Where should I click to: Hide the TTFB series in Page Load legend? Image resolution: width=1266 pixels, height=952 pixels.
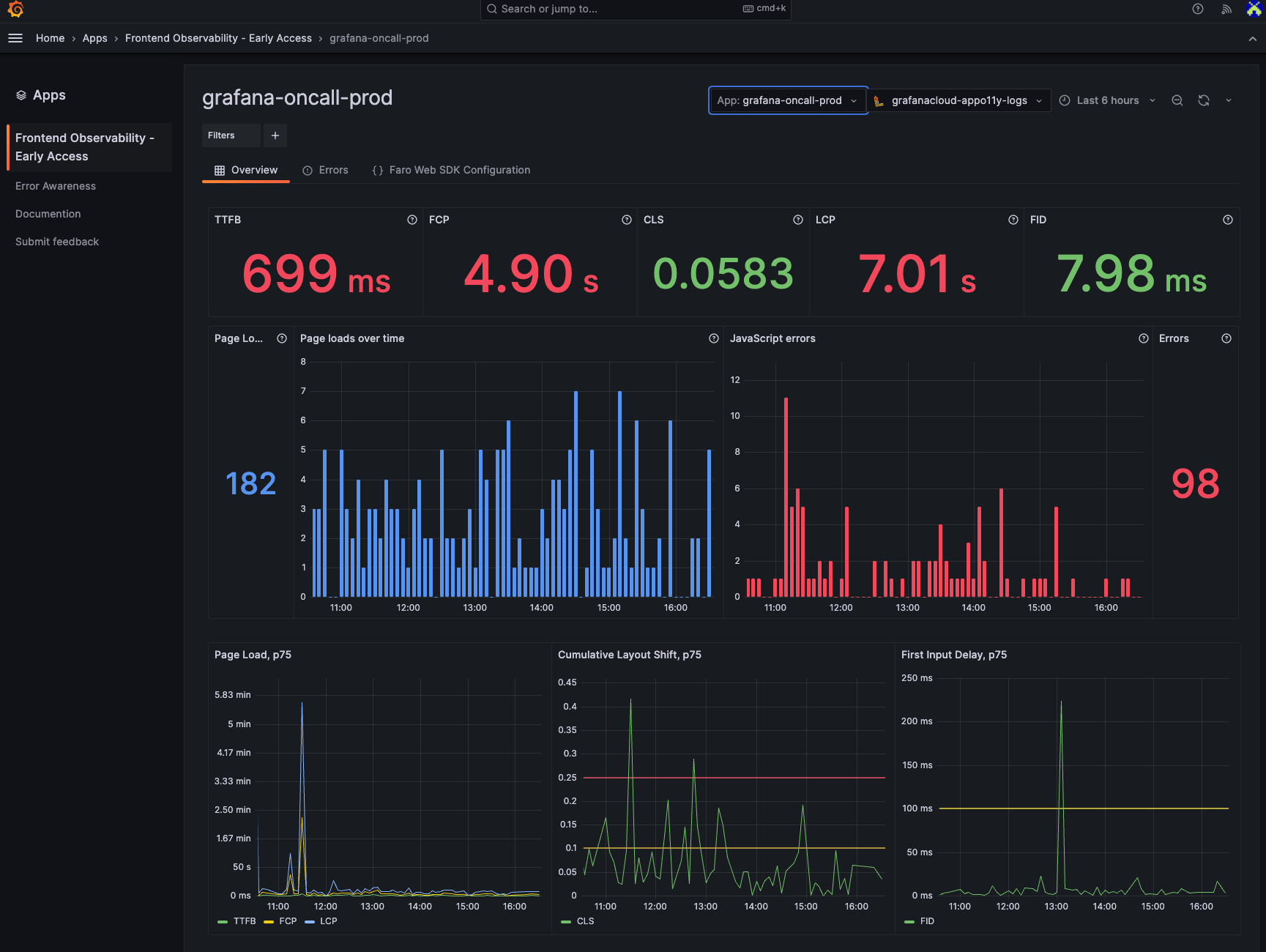pos(245,921)
